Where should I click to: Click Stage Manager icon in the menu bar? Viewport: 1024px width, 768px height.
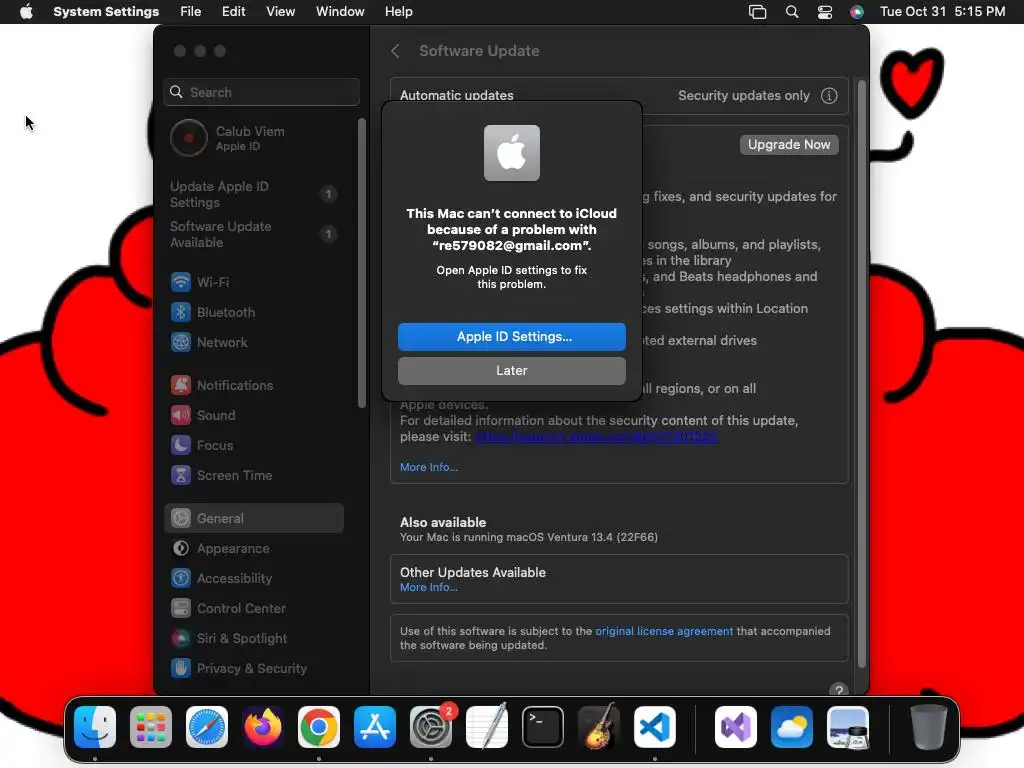tap(758, 12)
